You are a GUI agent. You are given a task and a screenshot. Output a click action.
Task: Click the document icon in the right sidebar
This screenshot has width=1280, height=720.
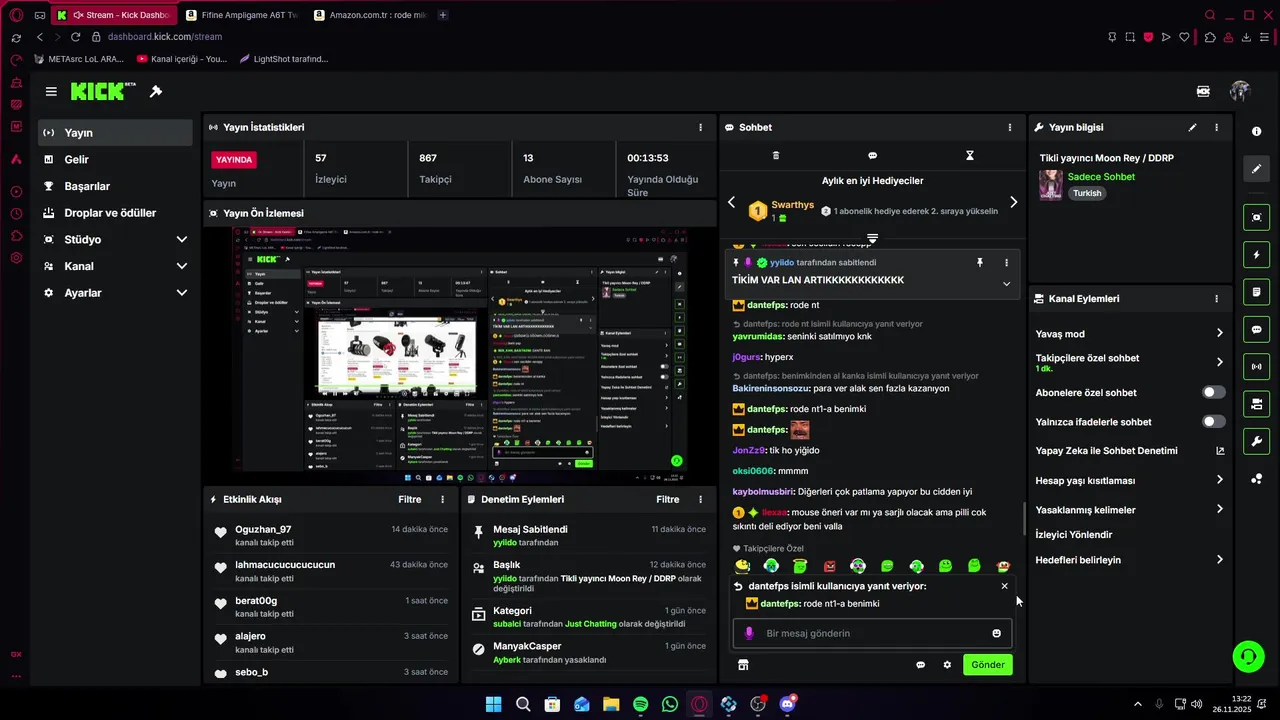click(1257, 292)
